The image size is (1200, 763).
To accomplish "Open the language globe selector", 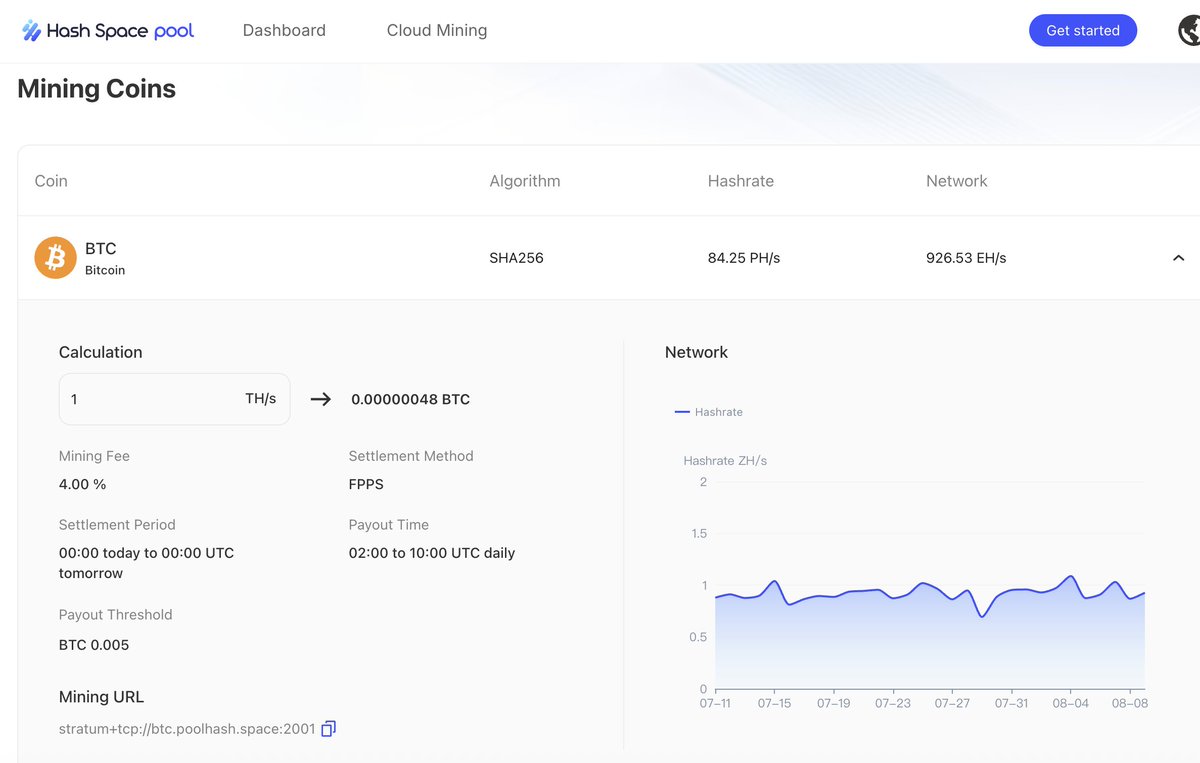I will 1188,30.
